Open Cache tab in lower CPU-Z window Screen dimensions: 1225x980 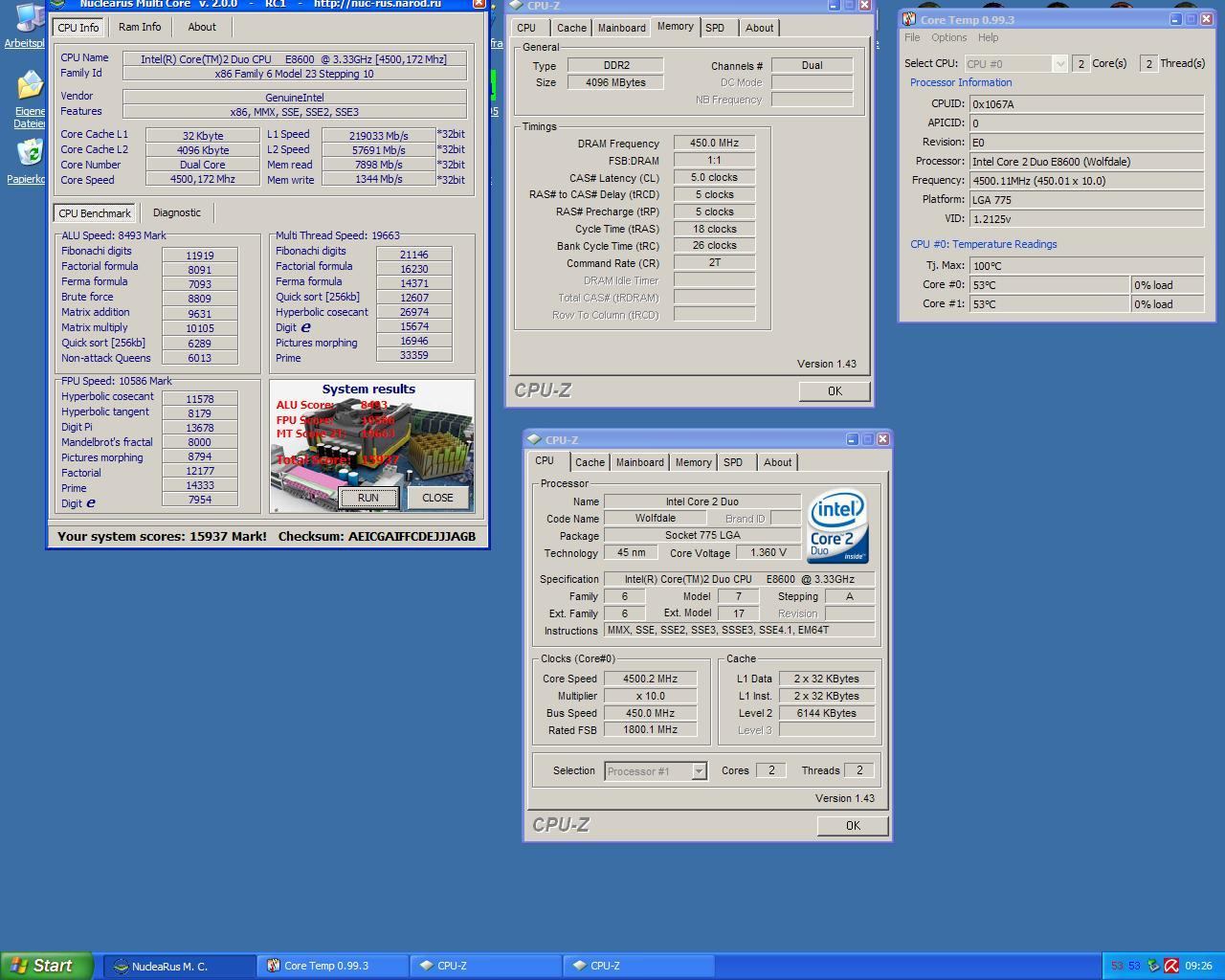590,462
